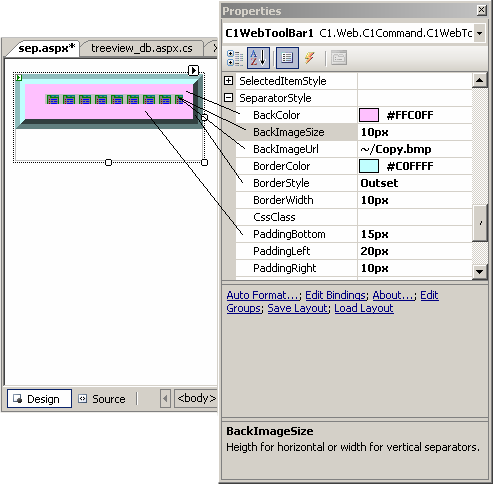Click the disabled Property Pages icon

[339, 58]
